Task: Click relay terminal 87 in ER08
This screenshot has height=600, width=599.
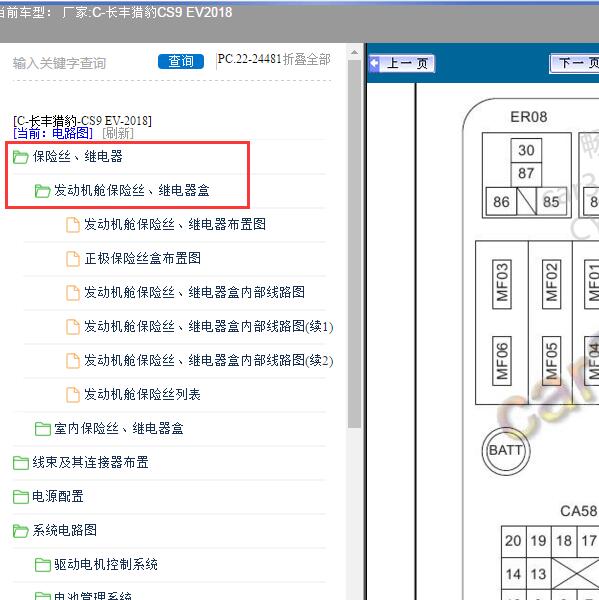Action: click(x=526, y=173)
